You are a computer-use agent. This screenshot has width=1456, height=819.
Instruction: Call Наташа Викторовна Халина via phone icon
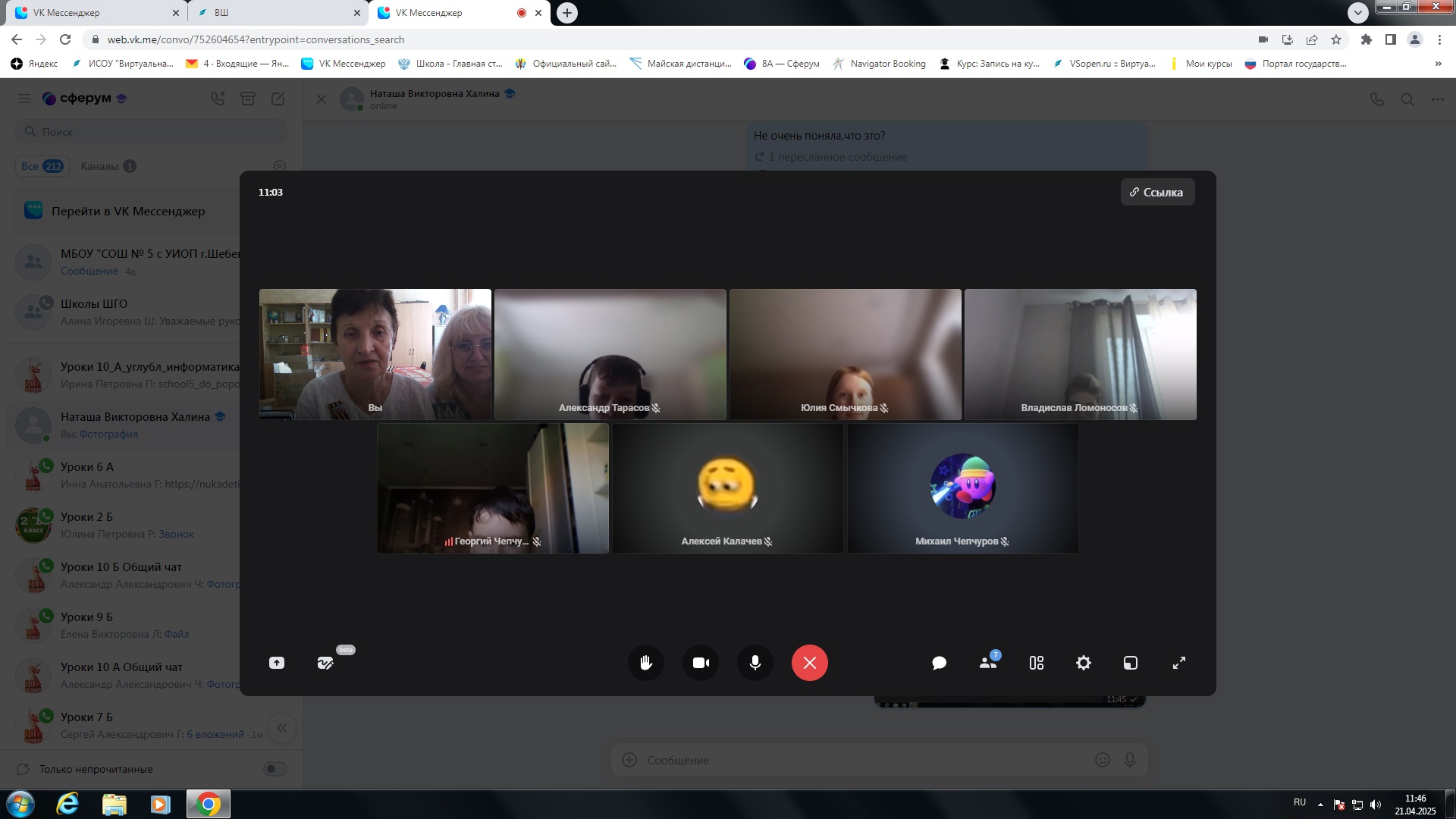click(x=1377, y=99)
